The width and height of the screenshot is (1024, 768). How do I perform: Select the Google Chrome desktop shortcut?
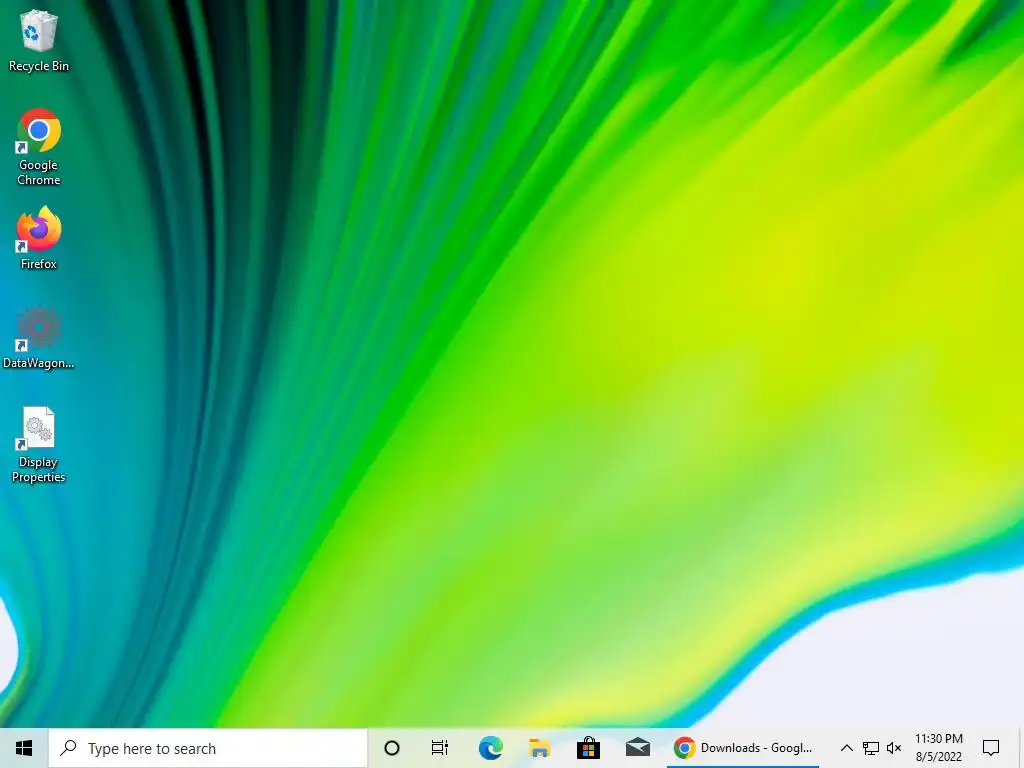click(39, 147)
